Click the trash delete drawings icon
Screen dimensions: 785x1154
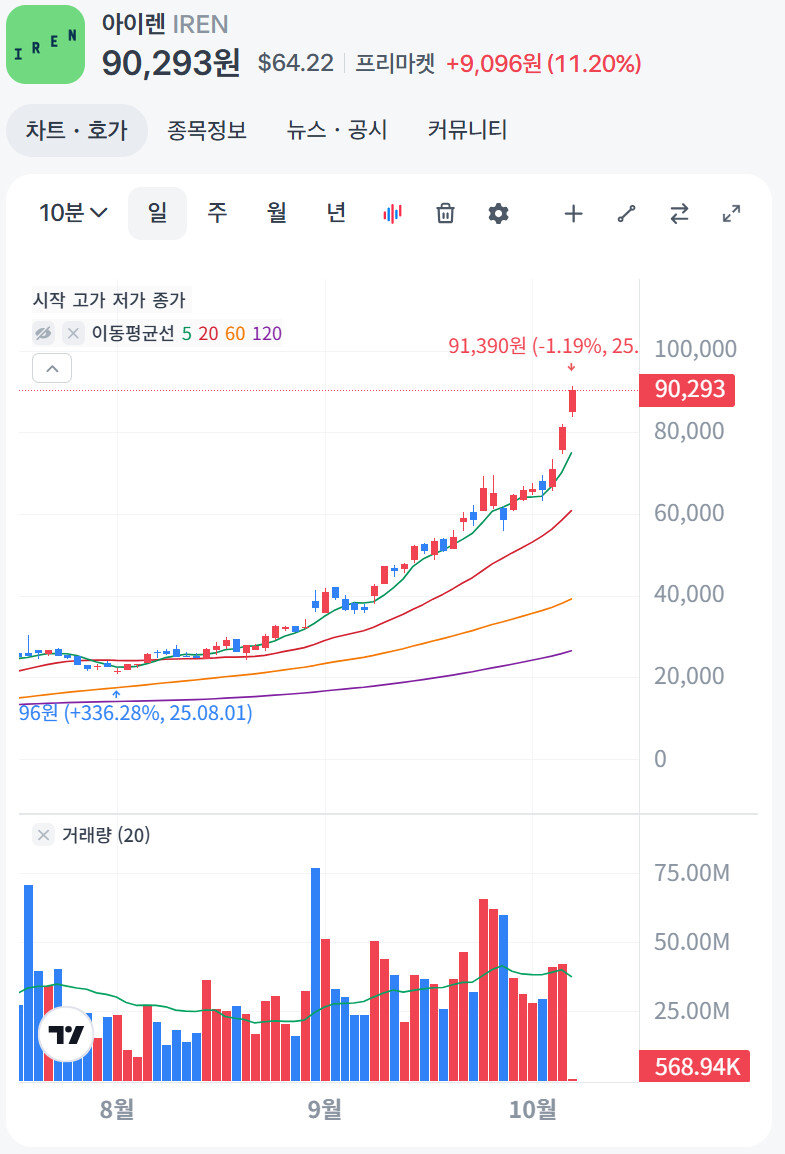[446, 213]
